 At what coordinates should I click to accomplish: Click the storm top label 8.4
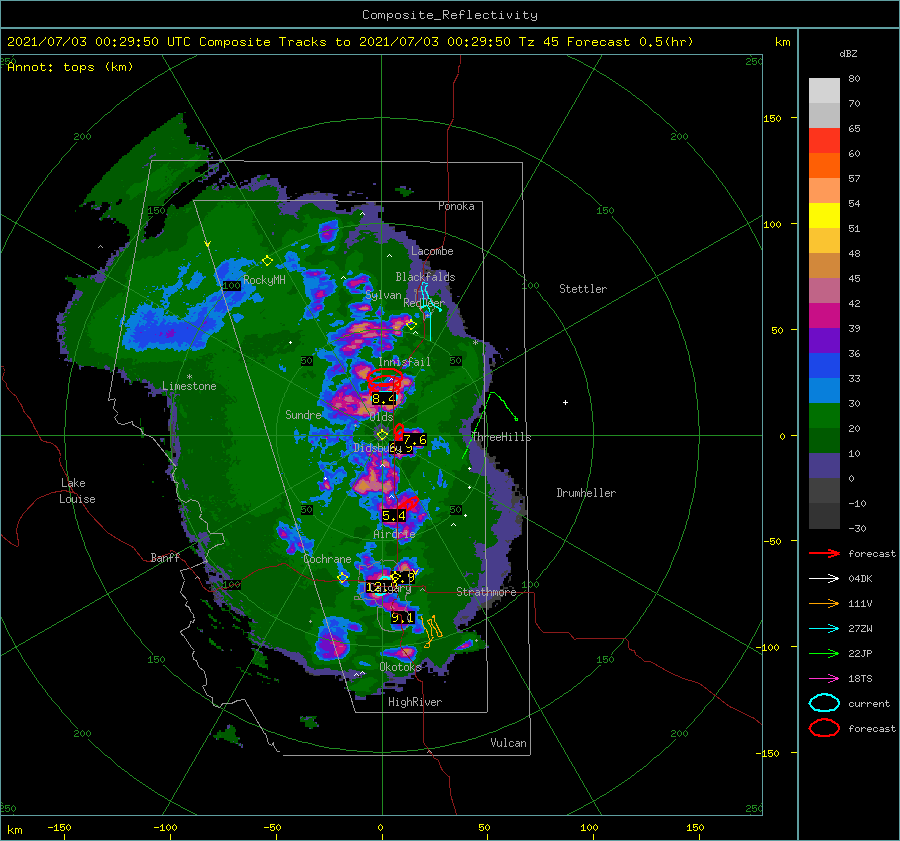coord(383,398)
